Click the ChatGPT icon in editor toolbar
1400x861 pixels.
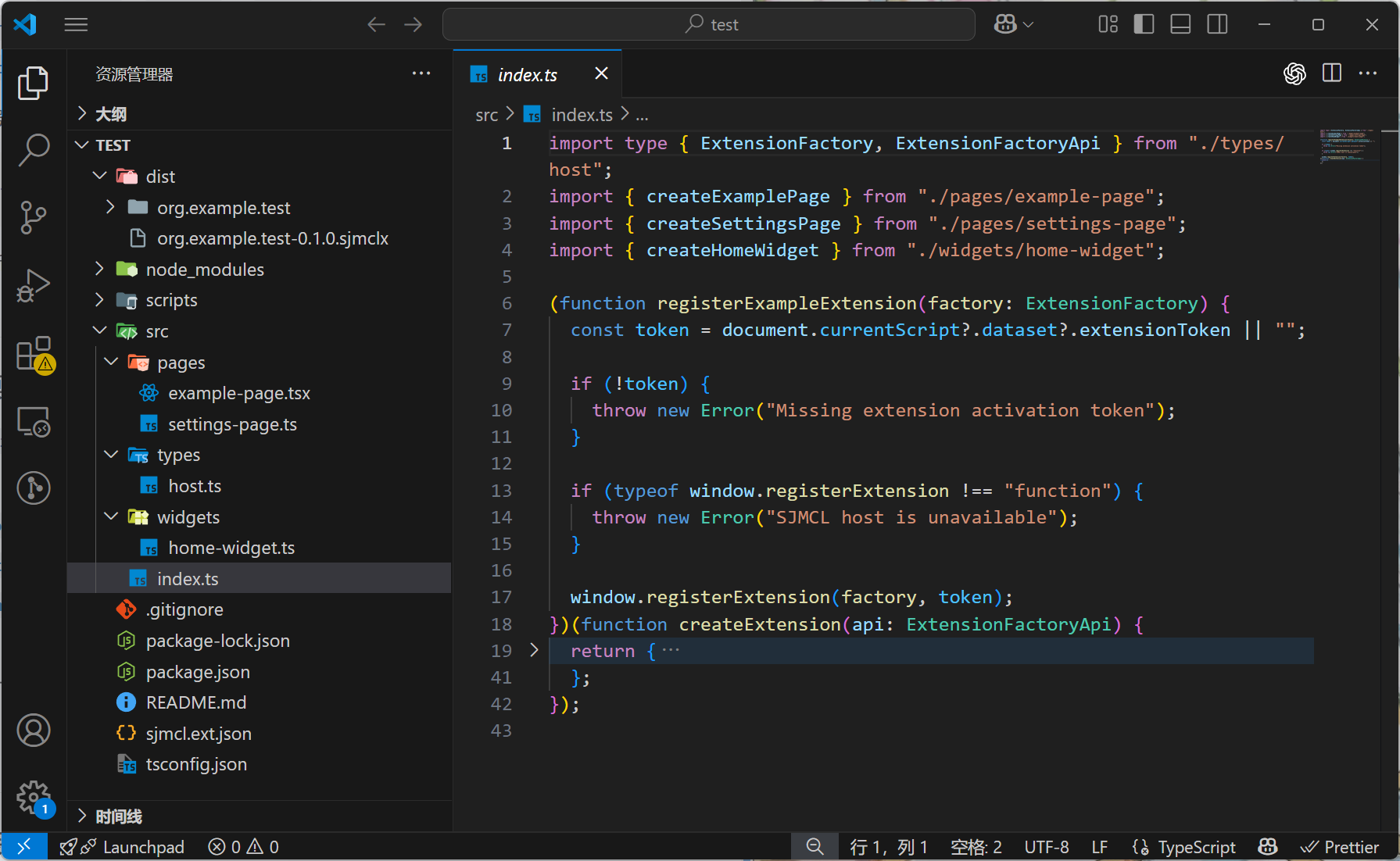coord(1294,73)
